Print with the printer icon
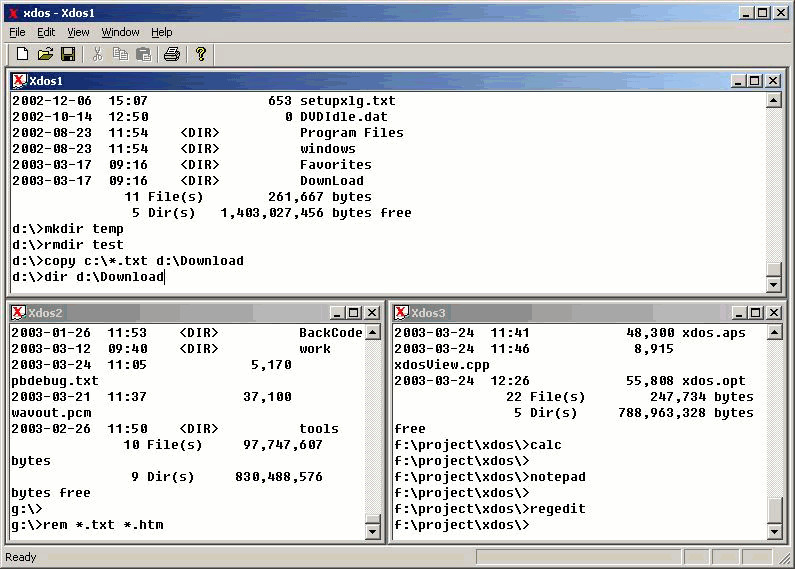 tap(172, 54)
